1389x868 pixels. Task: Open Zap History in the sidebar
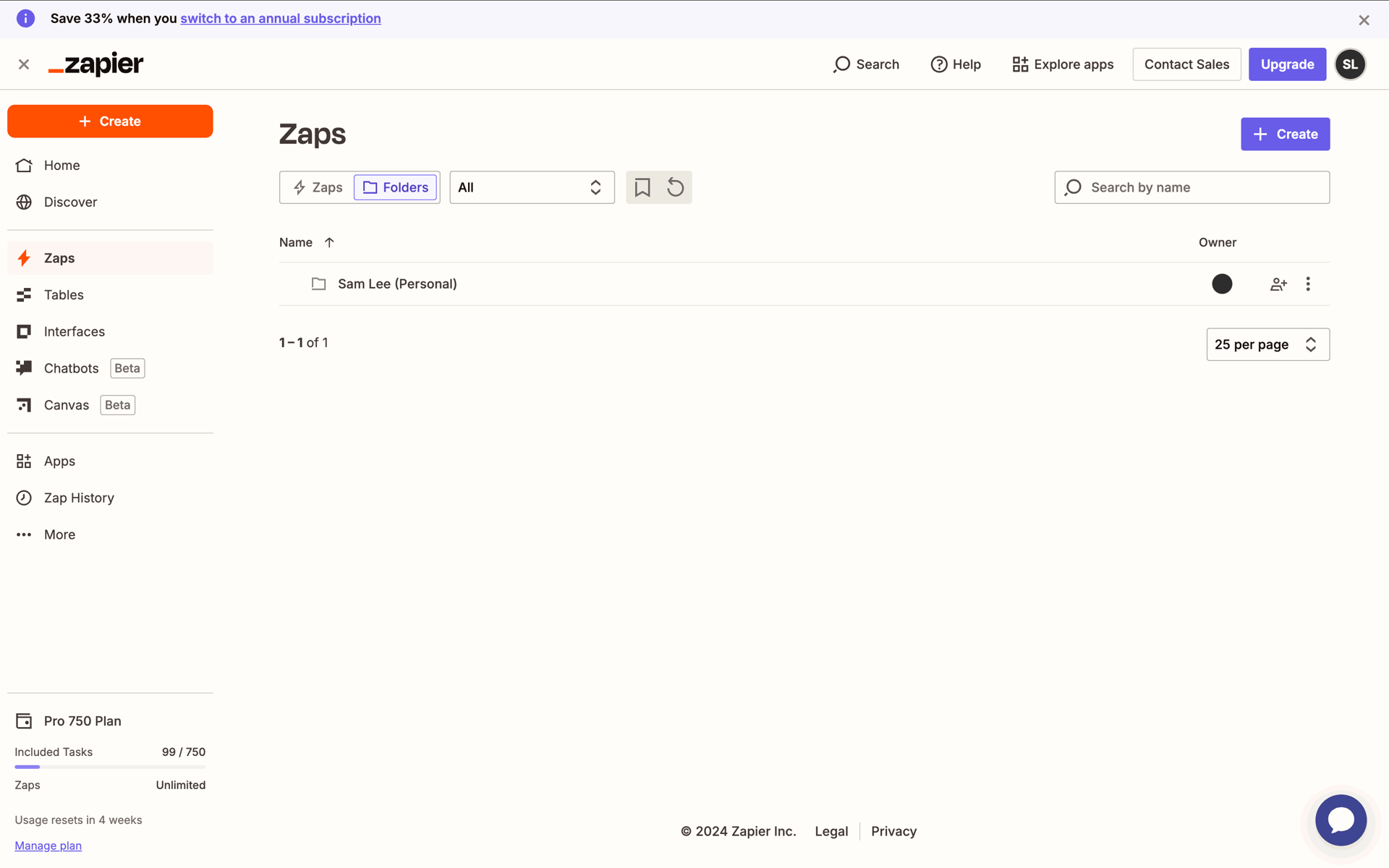point(110,498)
